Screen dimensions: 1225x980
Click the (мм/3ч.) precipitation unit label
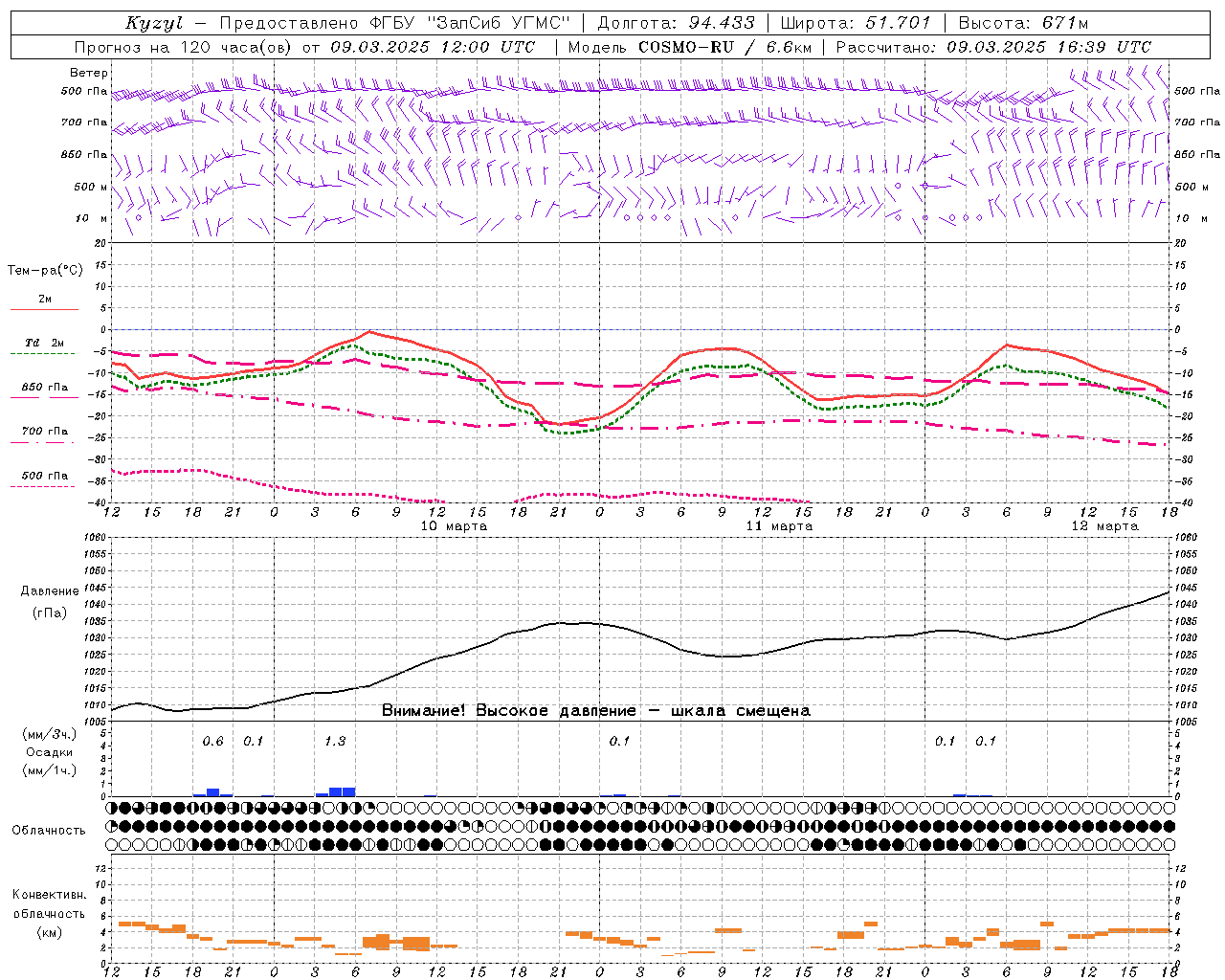tap(50, 734)
